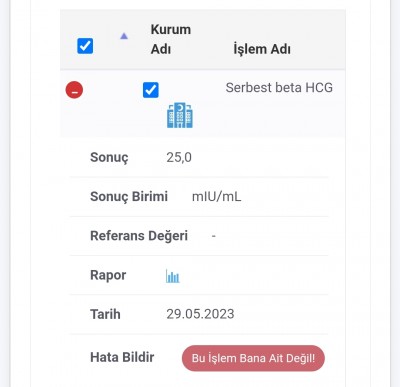Screen dimensions: 400x387
Task: Open the Rapor bar chart icon
Action: coord(173,276)
